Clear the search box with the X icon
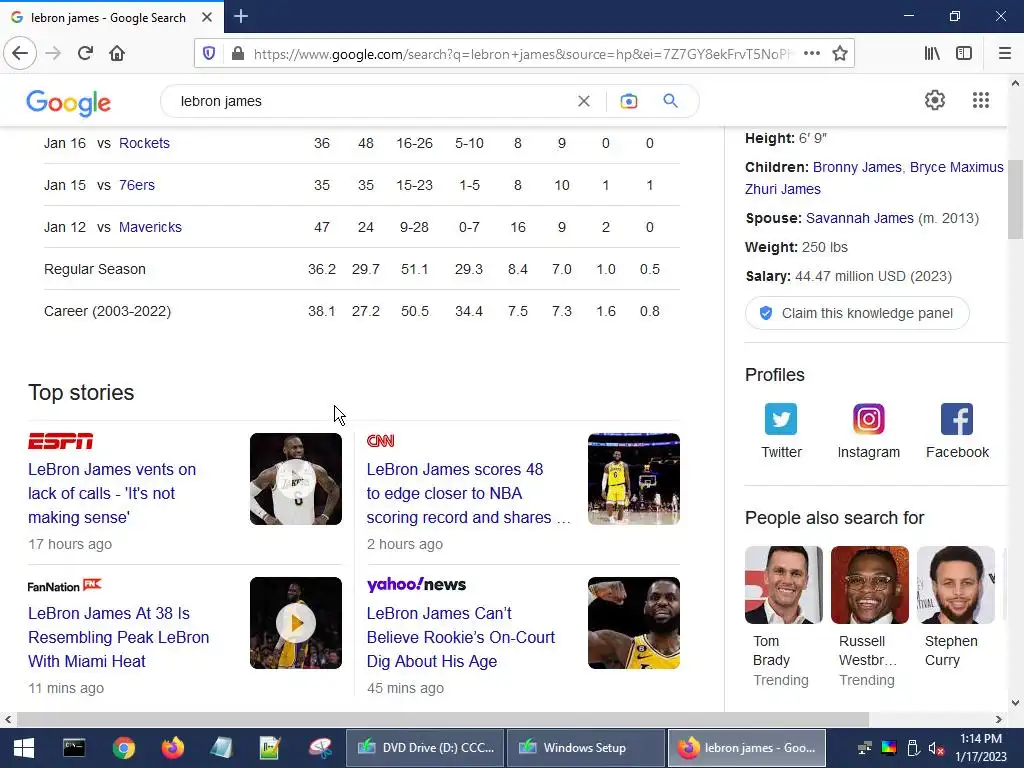This screenshot has height=768, width=1024. point(584,101)
